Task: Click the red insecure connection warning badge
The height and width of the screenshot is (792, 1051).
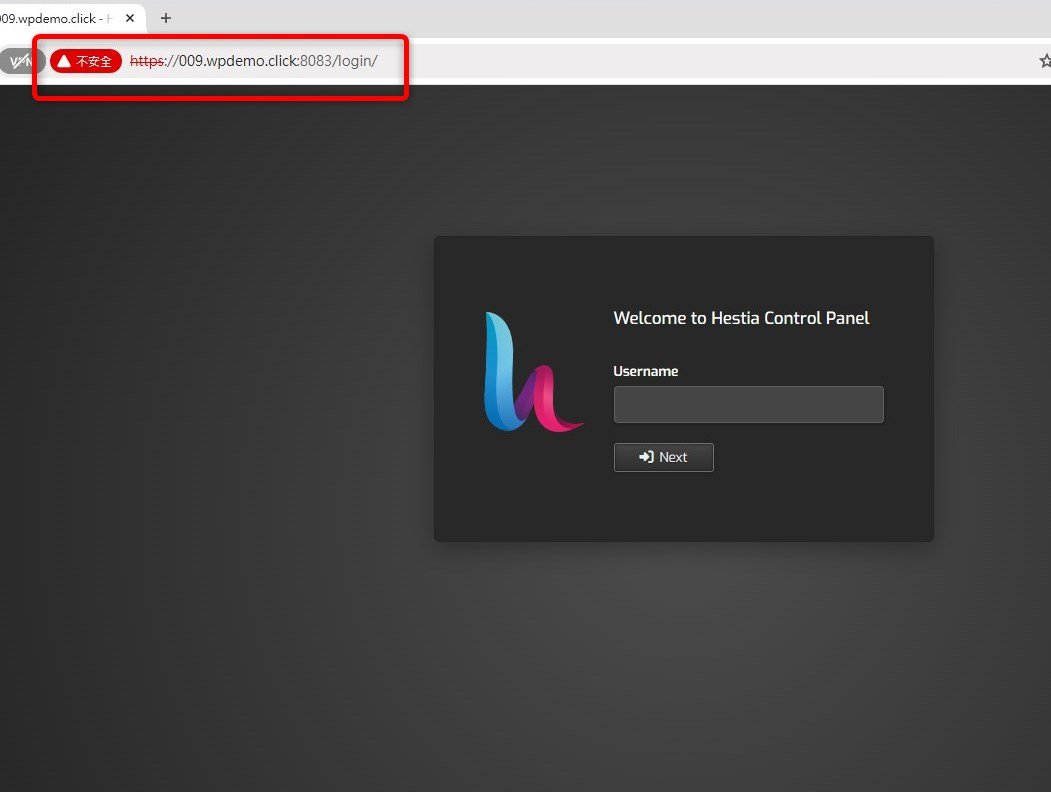Action: click(x=86, y=61)
